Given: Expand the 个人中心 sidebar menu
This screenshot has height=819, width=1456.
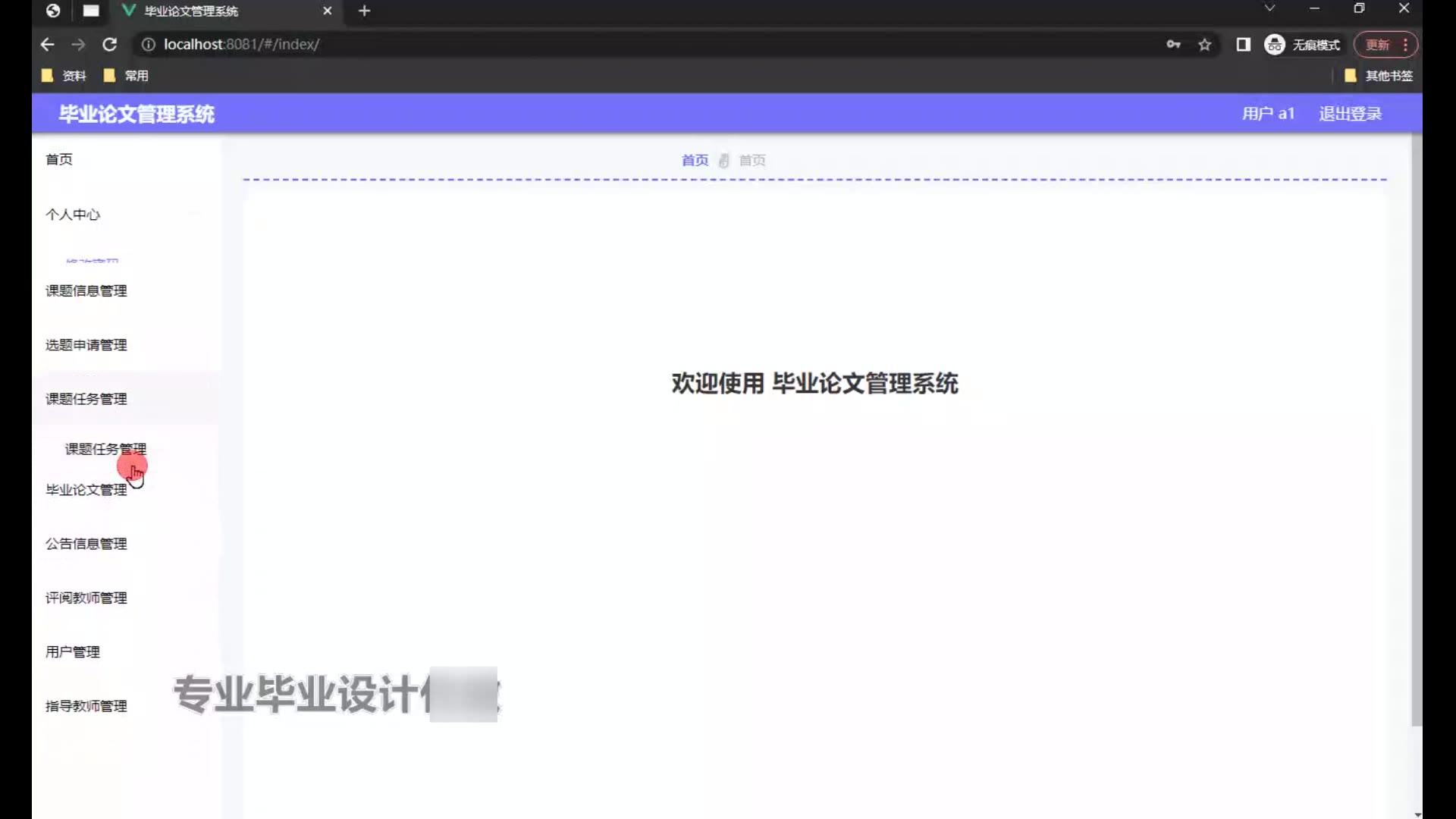Looking at the screenshot, I should coord(73,215).
